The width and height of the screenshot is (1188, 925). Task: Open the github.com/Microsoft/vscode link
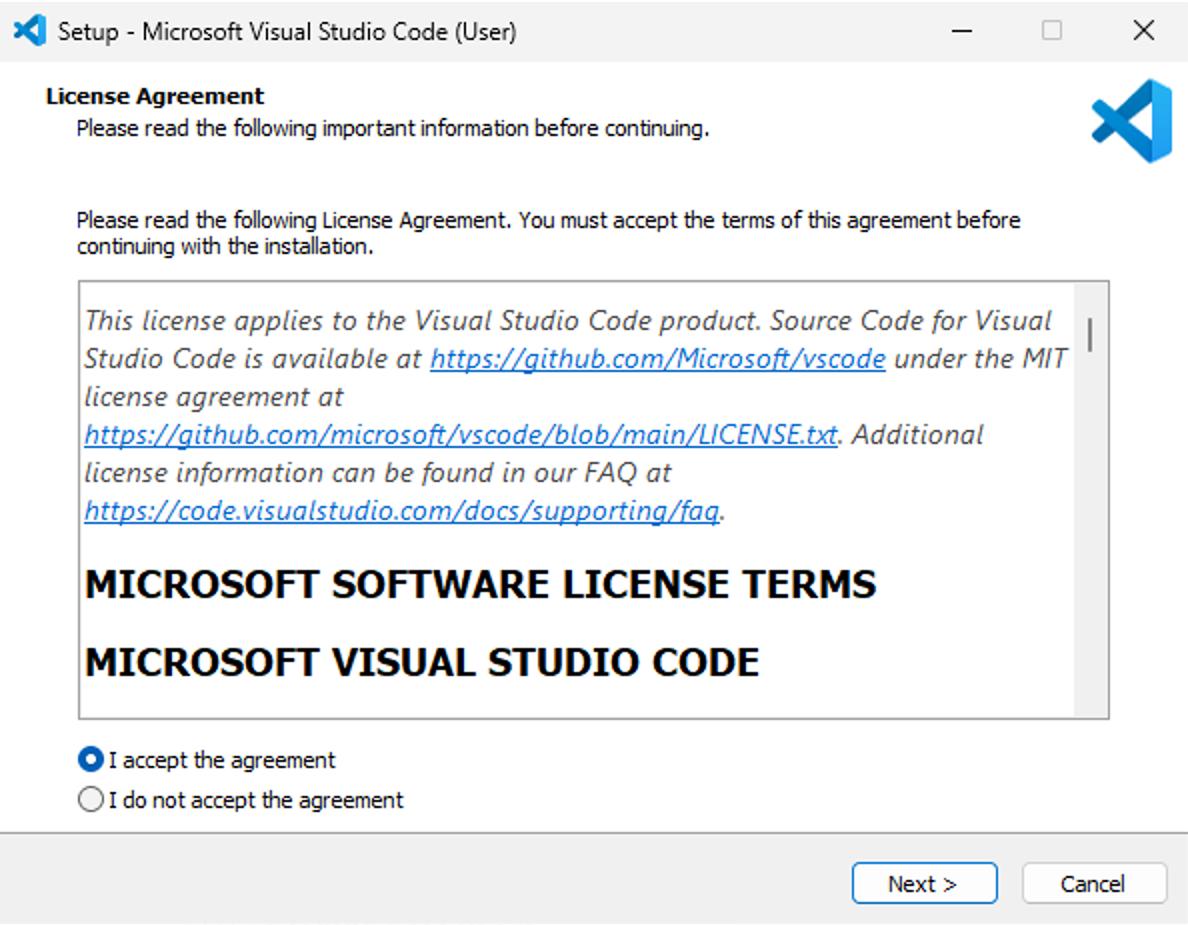657,359
